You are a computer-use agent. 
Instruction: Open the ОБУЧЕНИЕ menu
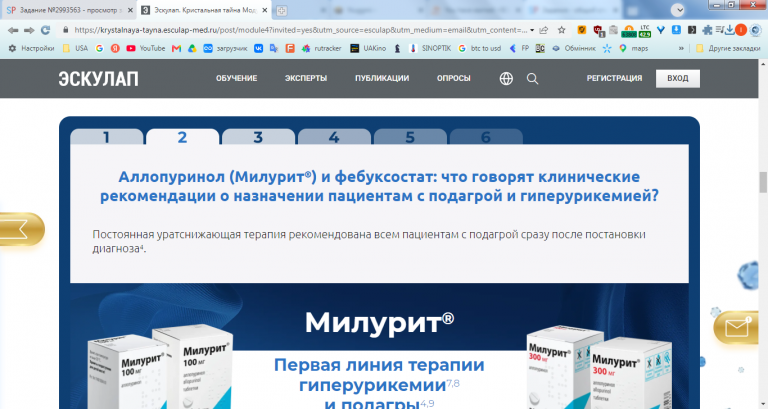coord(237,78)
